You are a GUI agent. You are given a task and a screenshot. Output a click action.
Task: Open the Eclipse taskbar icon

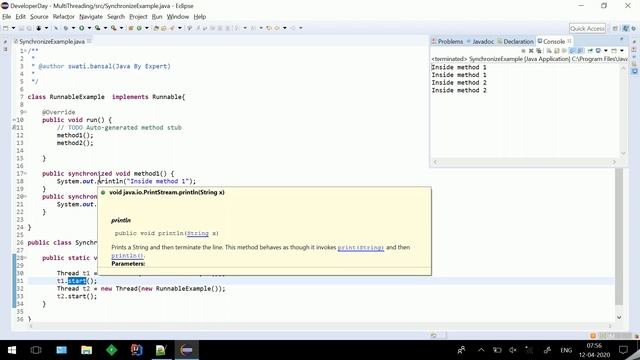click(x=186, y=350)
